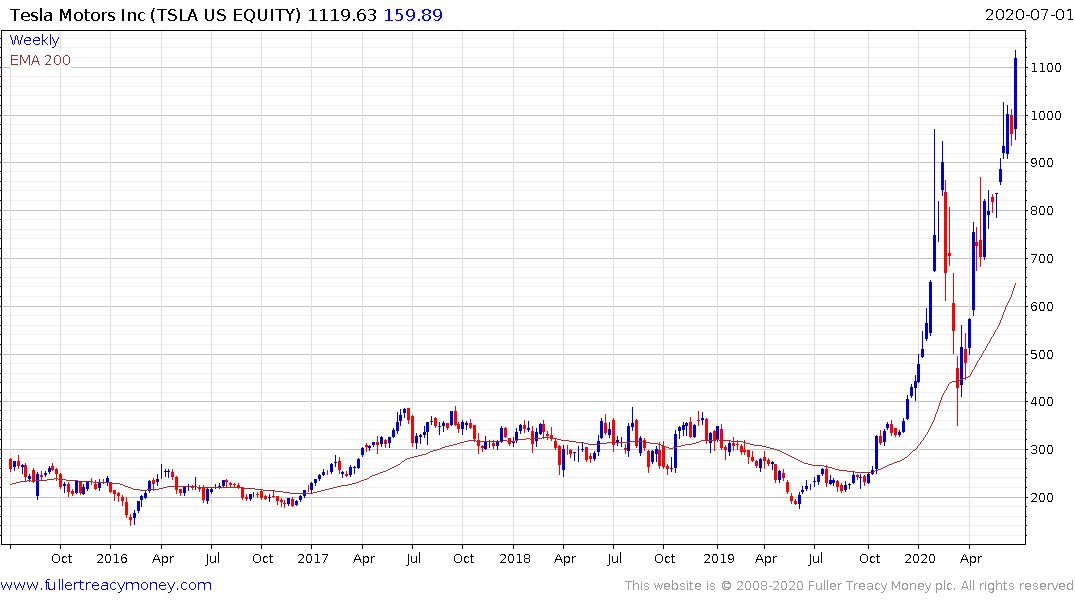Image resolution: width=1075 pixels, height=600 pixels.
Task: Click the 800 price axis label
Action: point(1042,211)
